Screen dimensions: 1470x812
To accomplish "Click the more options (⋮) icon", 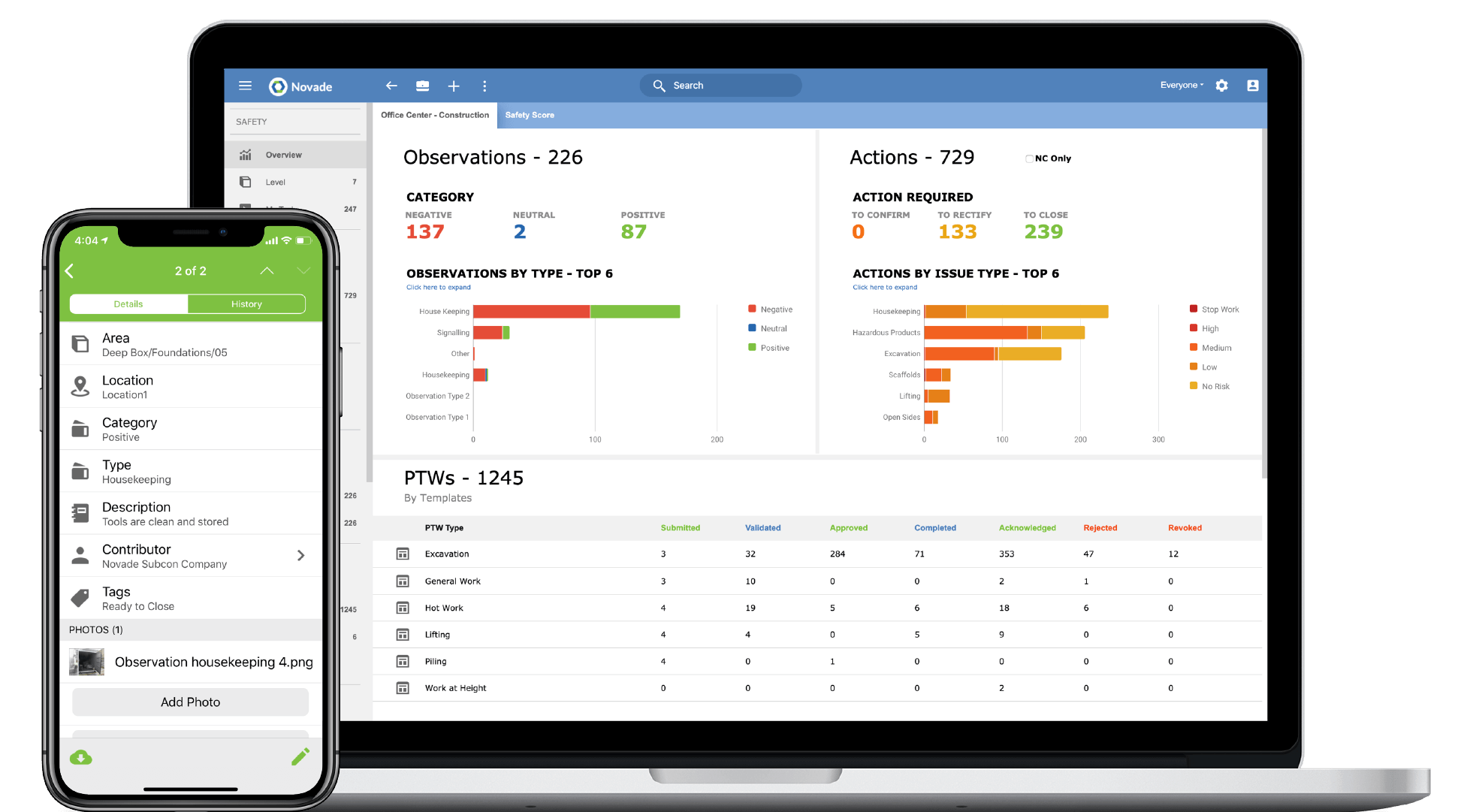I will point(485,86).
